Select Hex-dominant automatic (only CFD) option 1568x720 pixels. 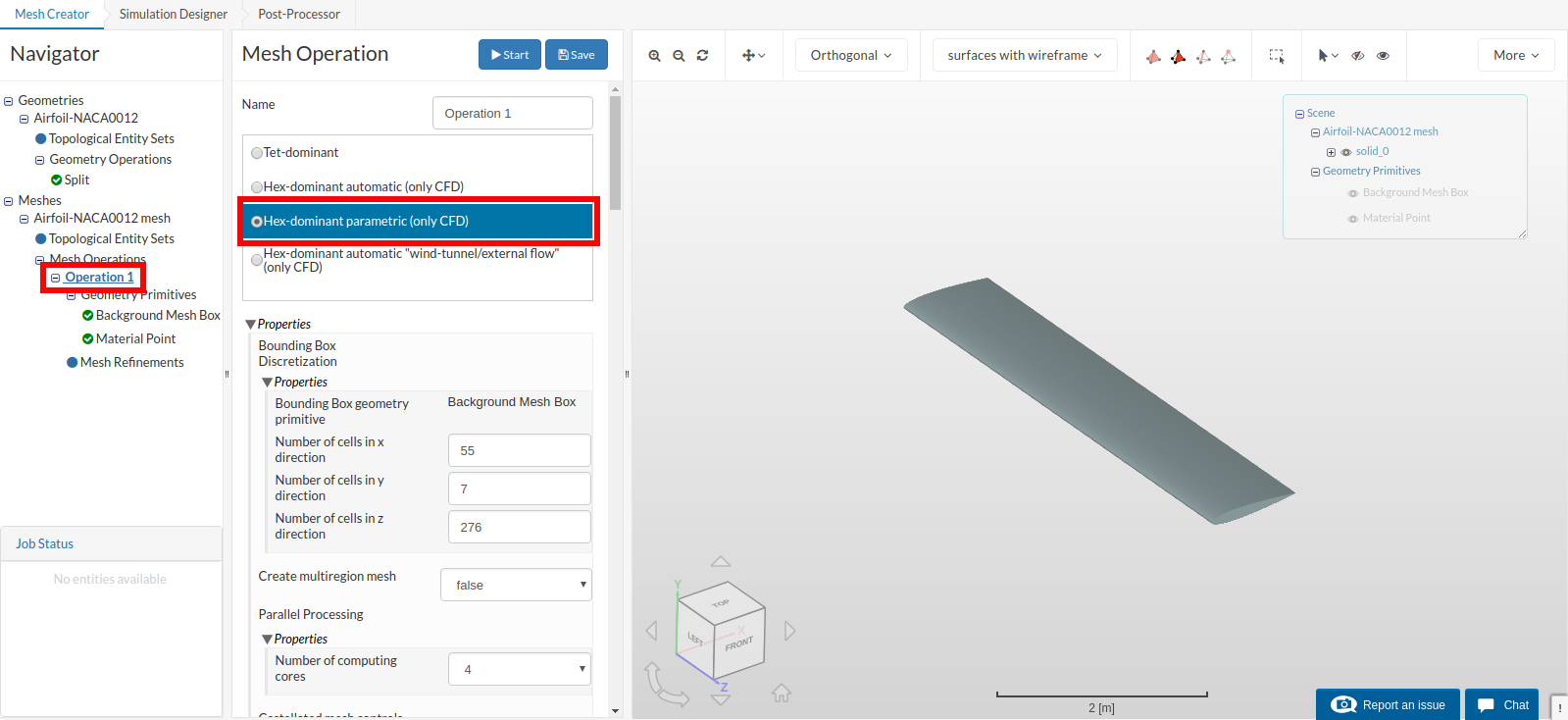pyautogui.click(x=257, y=187)
